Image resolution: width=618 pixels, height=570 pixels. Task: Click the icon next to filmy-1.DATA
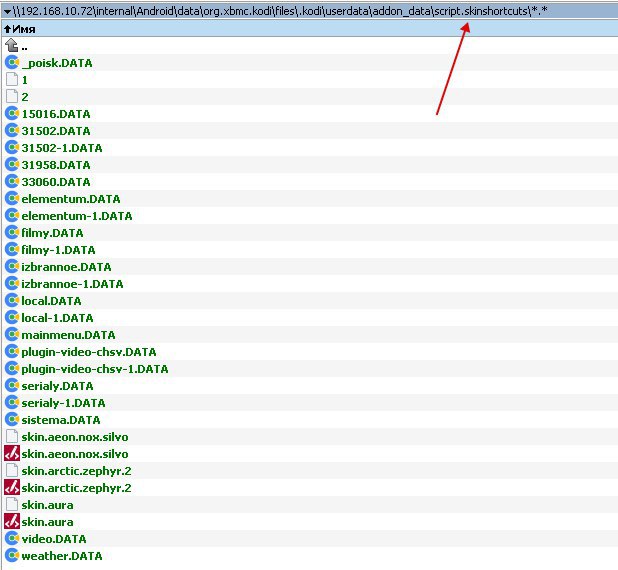pyautogui.click(x=12, y=249)
